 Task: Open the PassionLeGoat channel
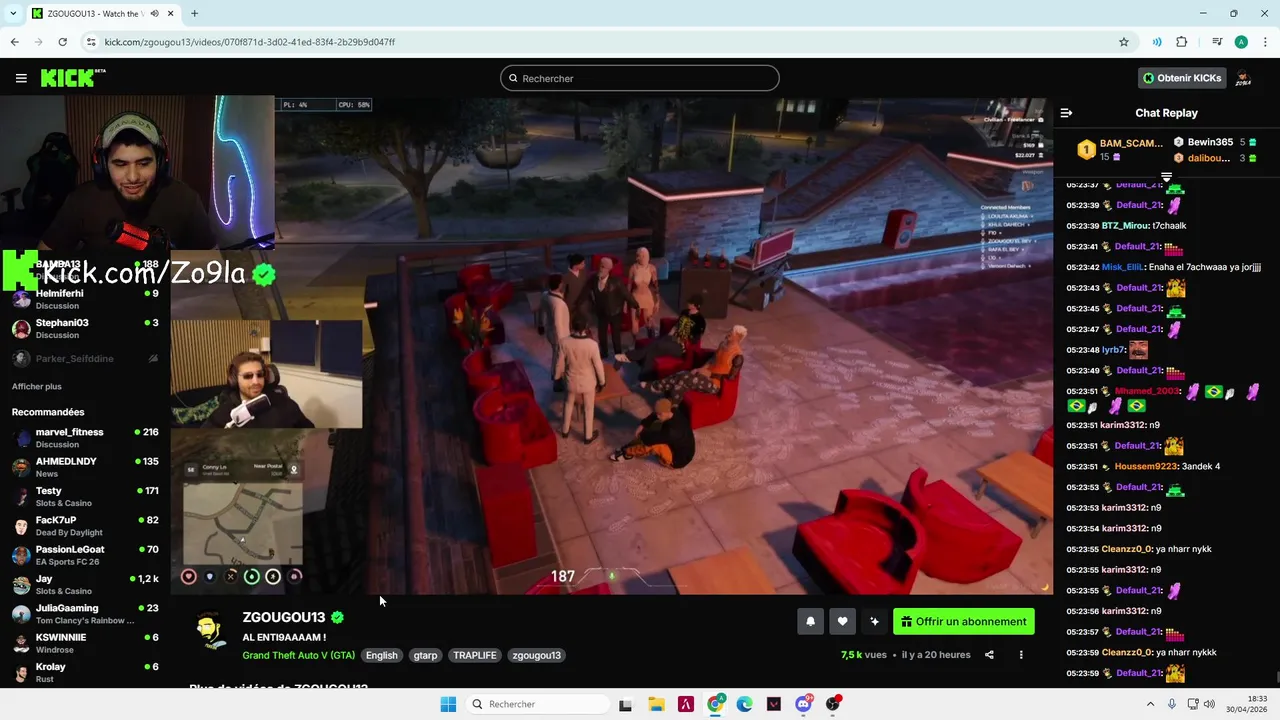click(x=85, y=555)
